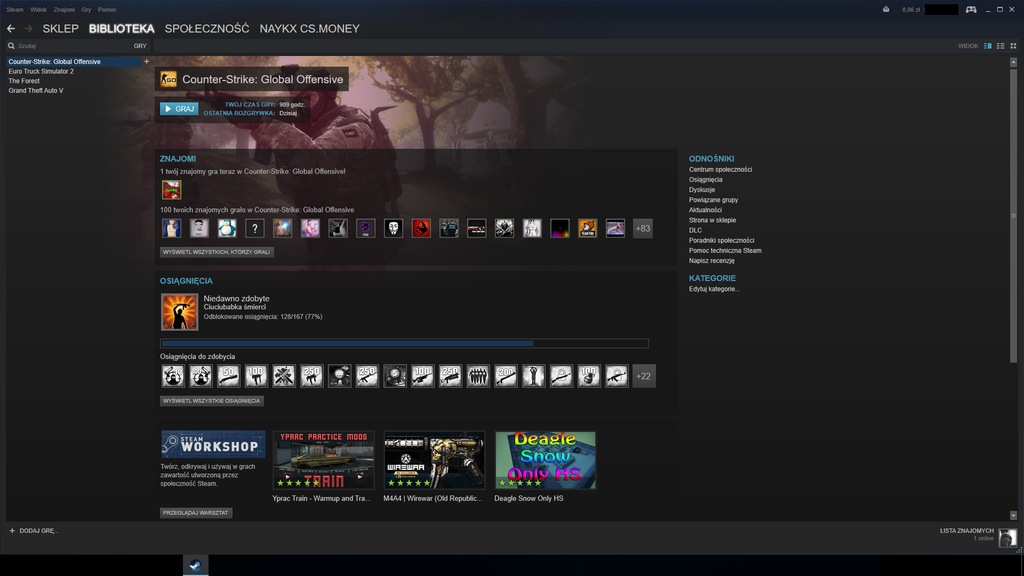Open the question mark friend avatar
Screen dimensions: 1024x576
255,228
